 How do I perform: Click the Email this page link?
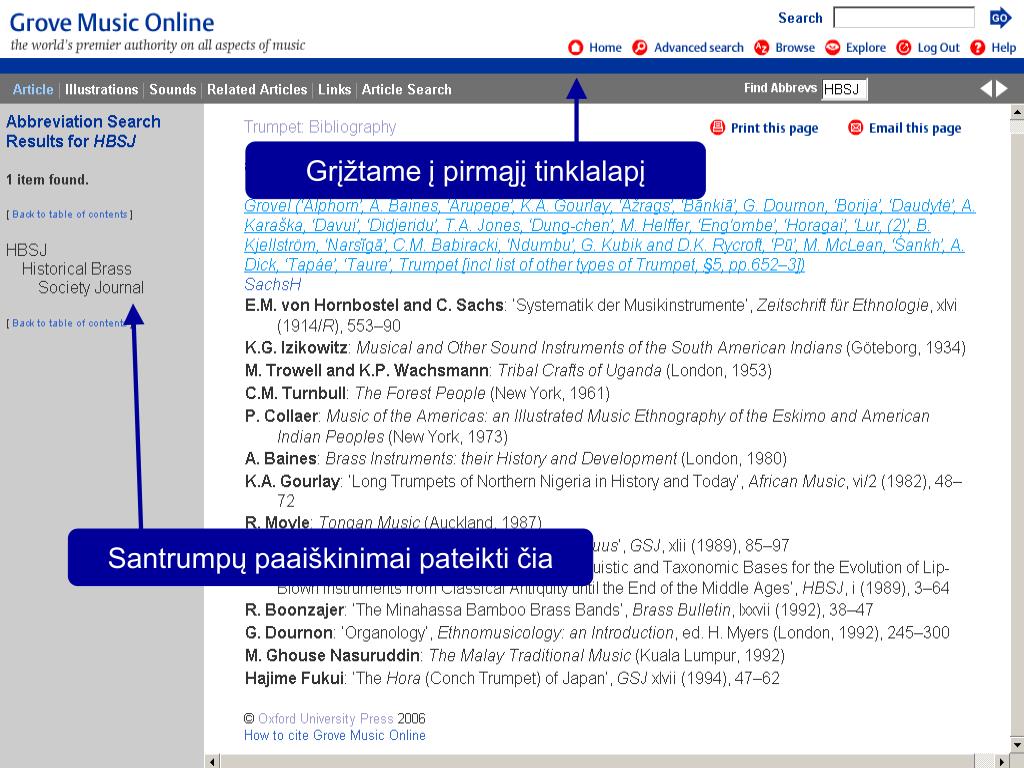tap(915, 128)
